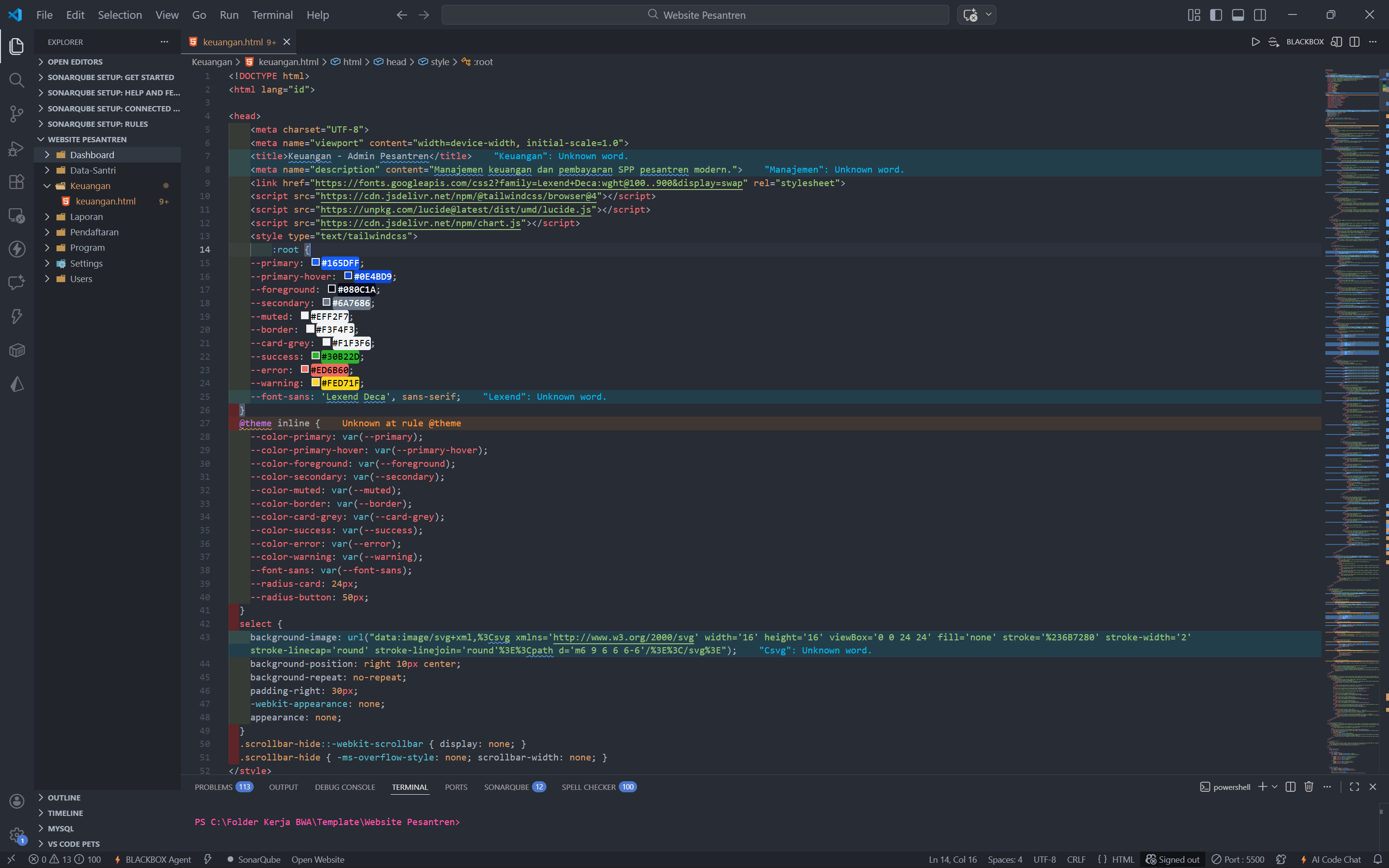The image size is (1389, 868).
Task: Open the Extensions view
Action: [17, 182]
